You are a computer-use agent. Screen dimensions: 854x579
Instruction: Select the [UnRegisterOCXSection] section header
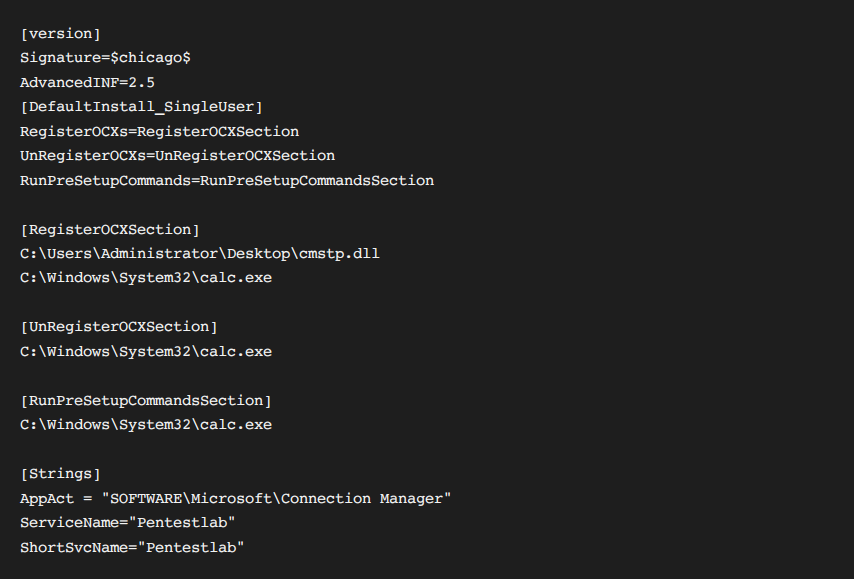(x=119, y=327)
